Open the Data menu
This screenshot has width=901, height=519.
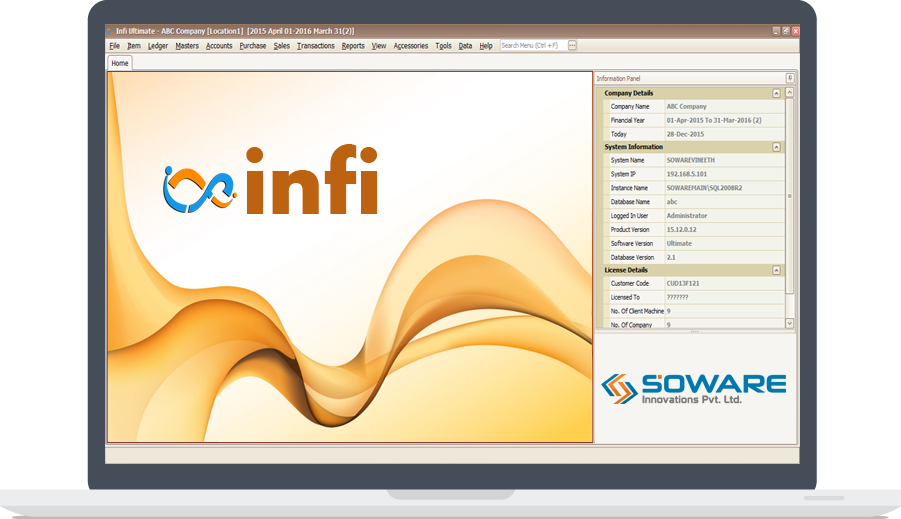[465, 46]
